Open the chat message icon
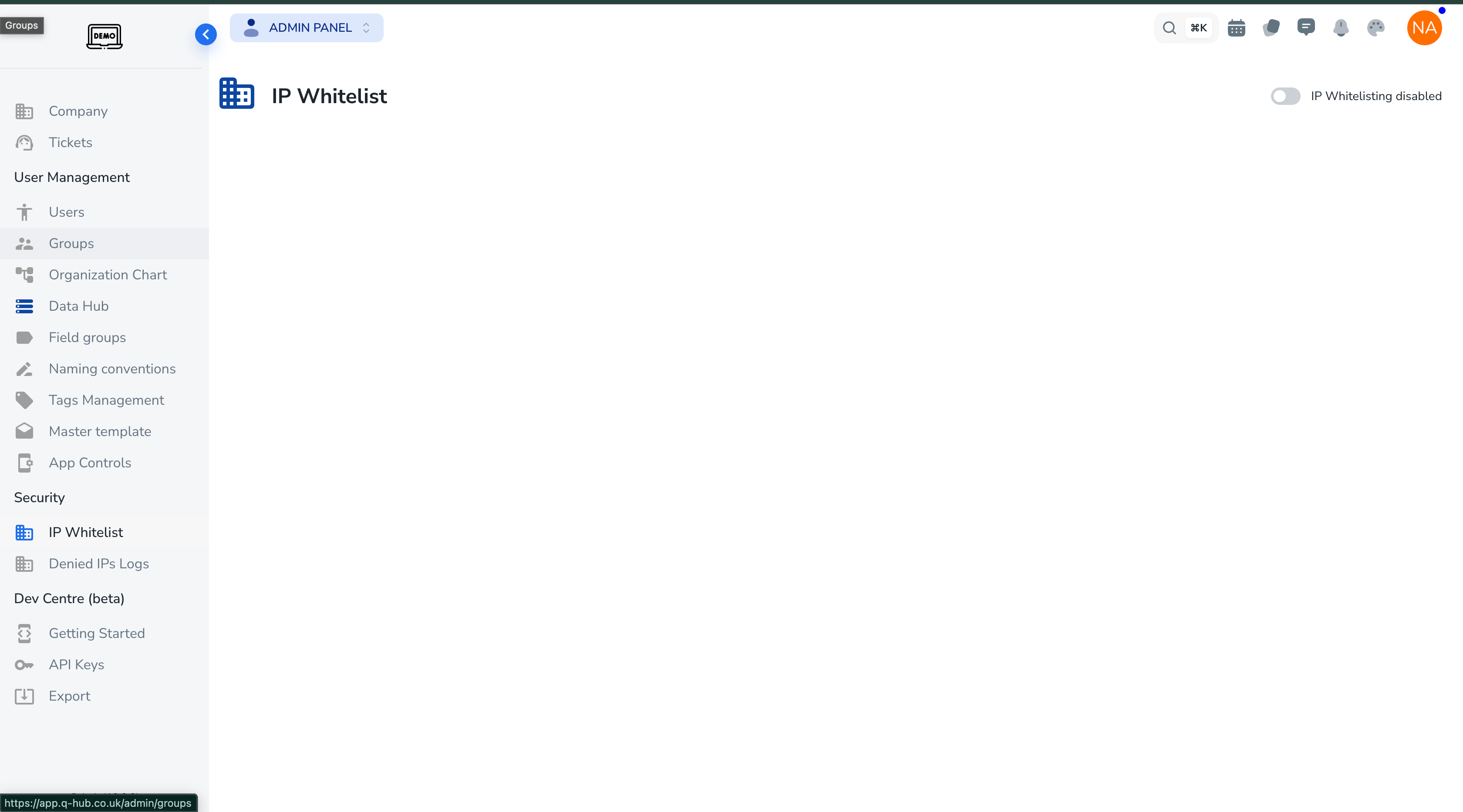1463x812 pixels. [1306, 27]
